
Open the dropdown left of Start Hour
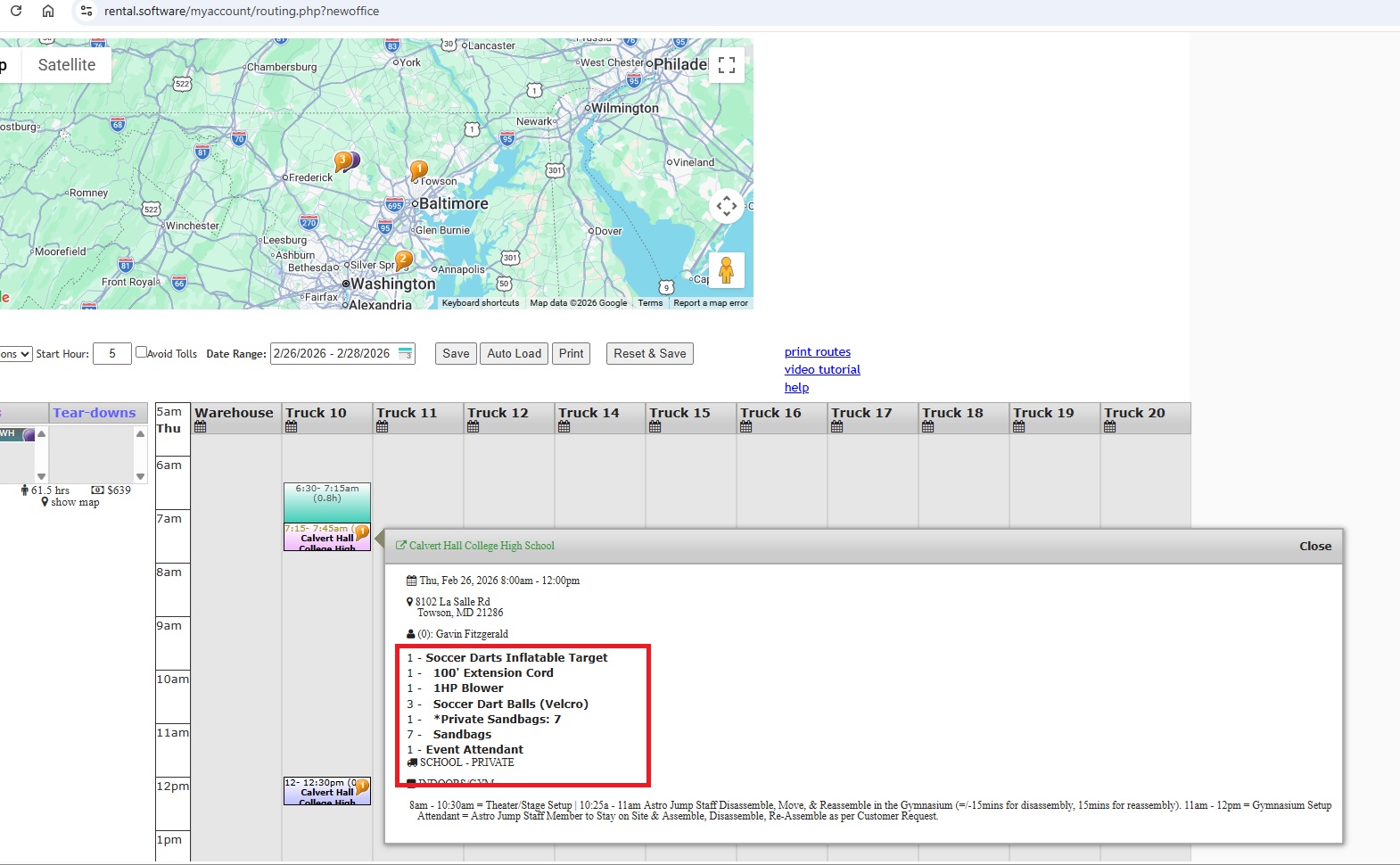(x=15, y=354)
